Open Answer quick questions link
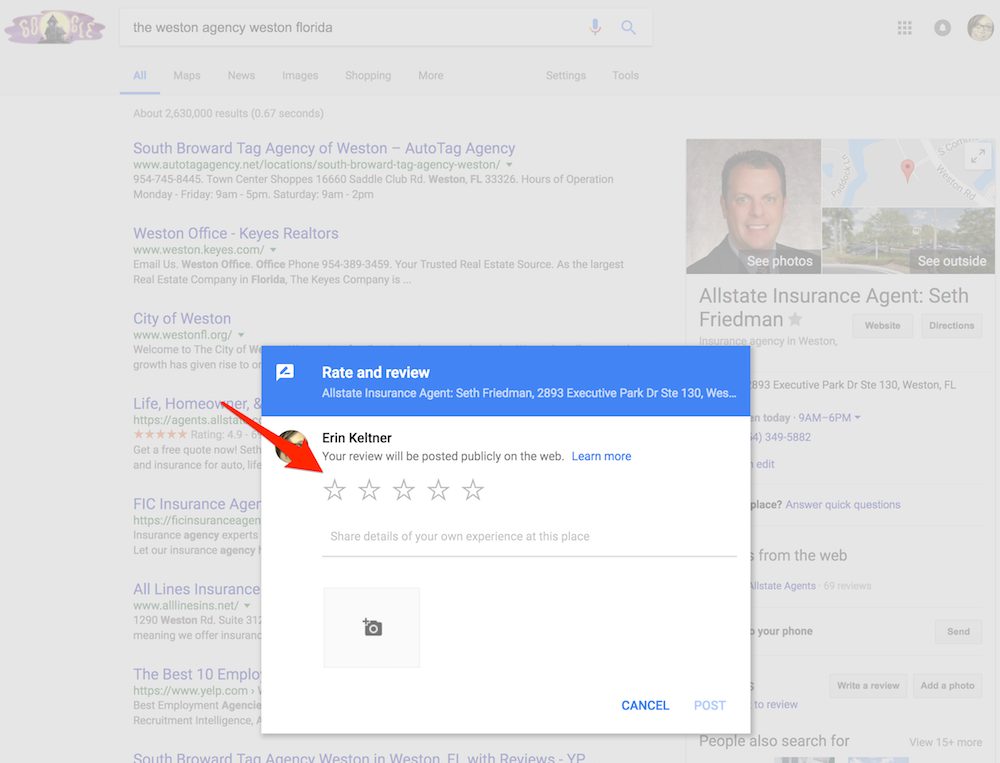1000x763 pixels. pyautogui.click(x=842, y=505)
